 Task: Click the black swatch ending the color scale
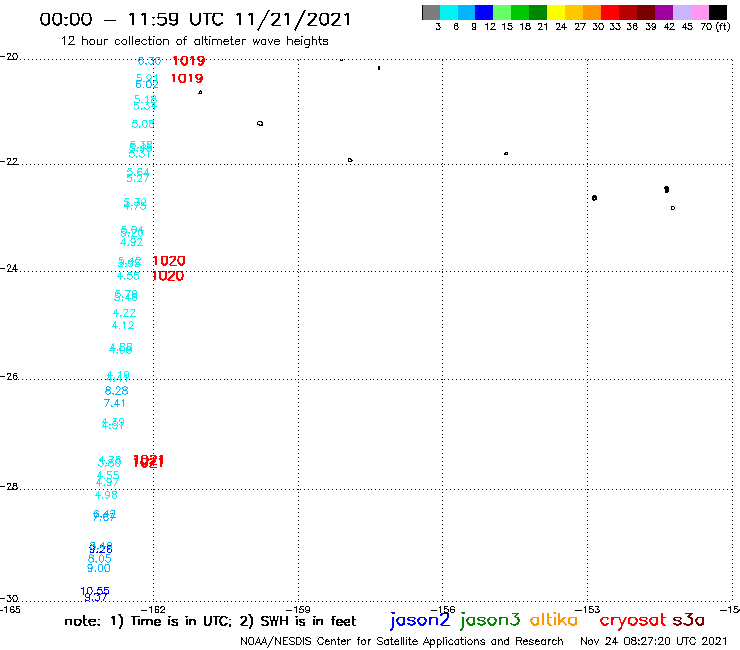click(718, 12)
